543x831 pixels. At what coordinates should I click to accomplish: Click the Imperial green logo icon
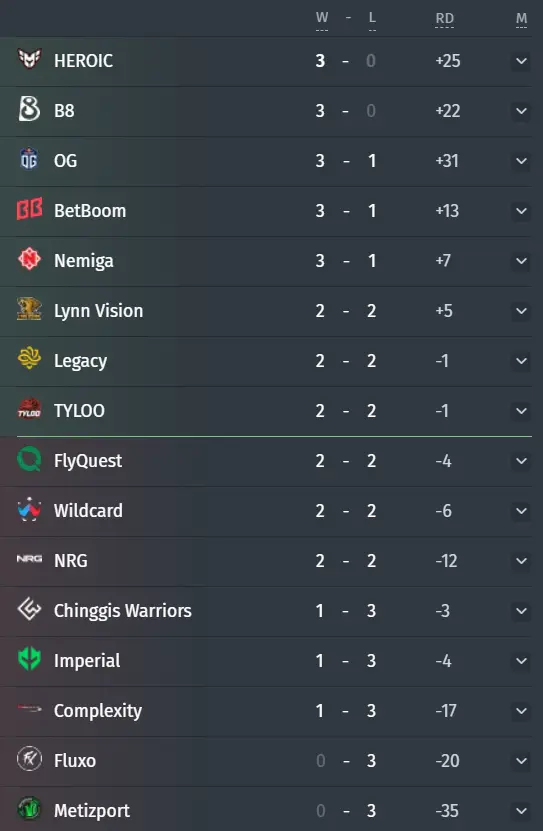coord(29,659)
